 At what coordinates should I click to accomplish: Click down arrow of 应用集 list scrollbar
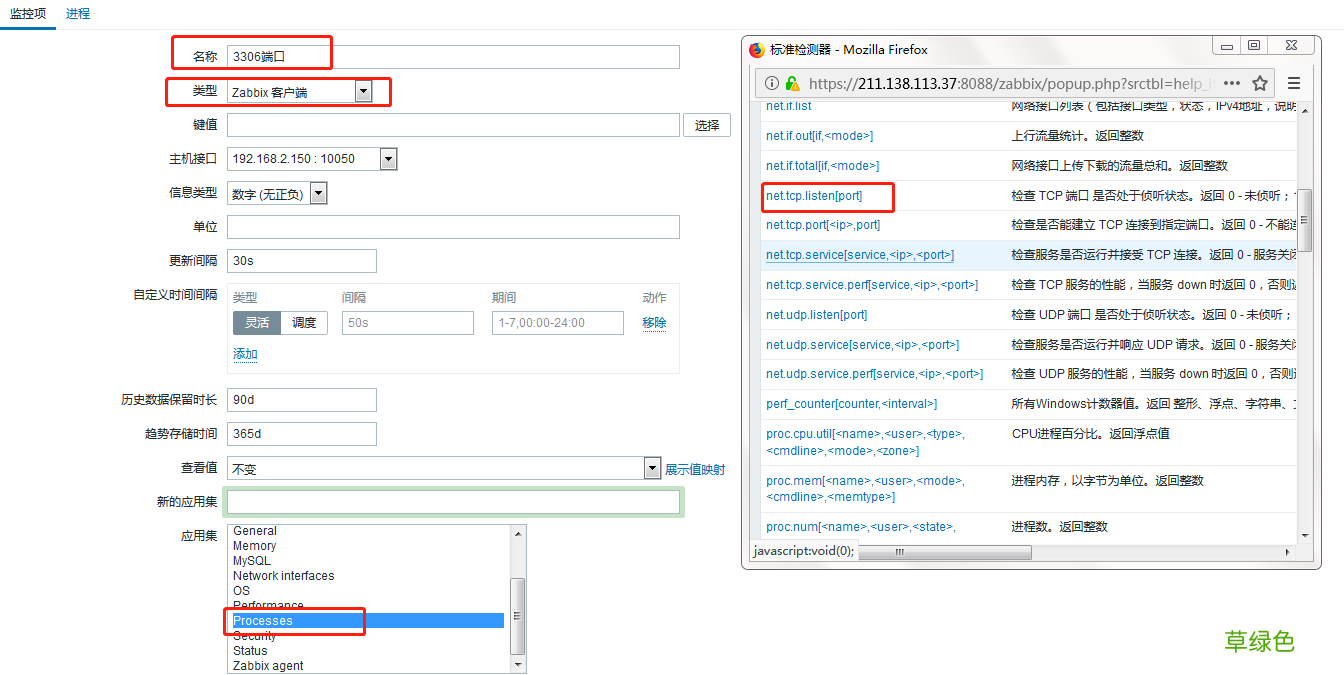click(517, 664)
